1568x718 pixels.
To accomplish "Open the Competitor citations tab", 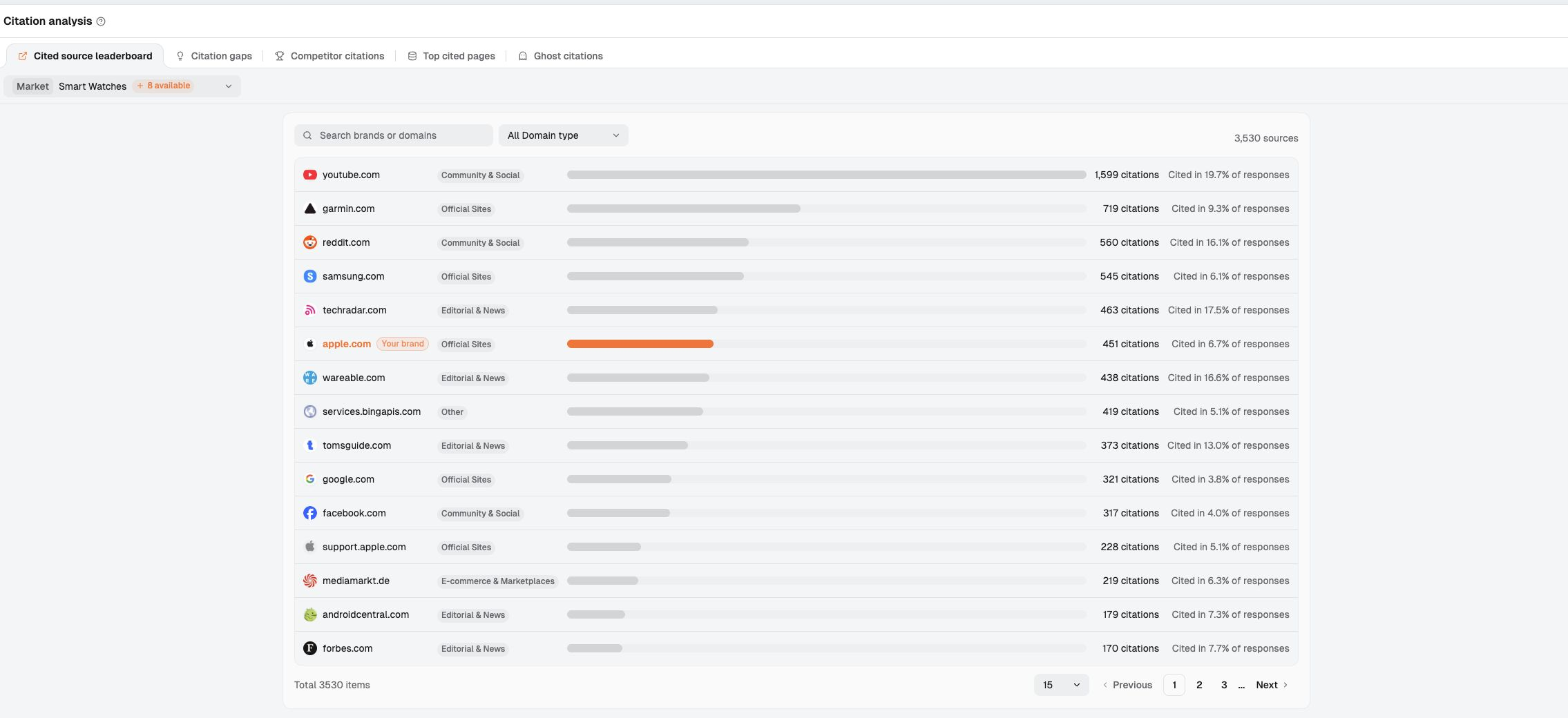I will 329,56.
